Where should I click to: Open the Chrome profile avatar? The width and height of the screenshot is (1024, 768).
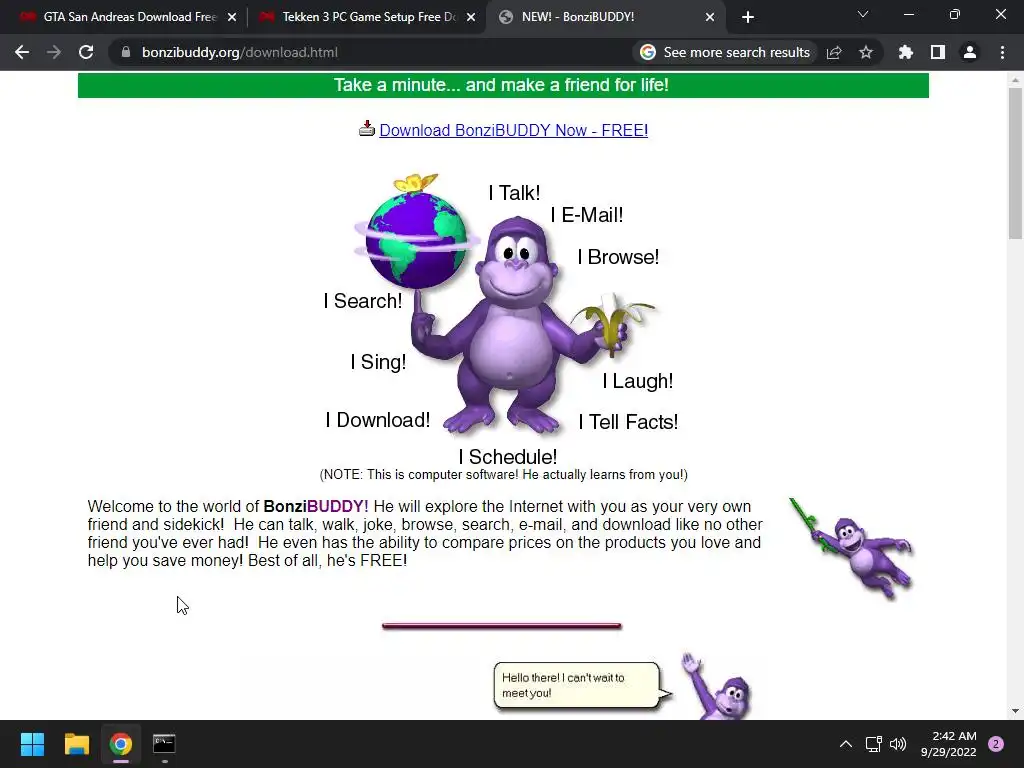click(x=970, y=52)
